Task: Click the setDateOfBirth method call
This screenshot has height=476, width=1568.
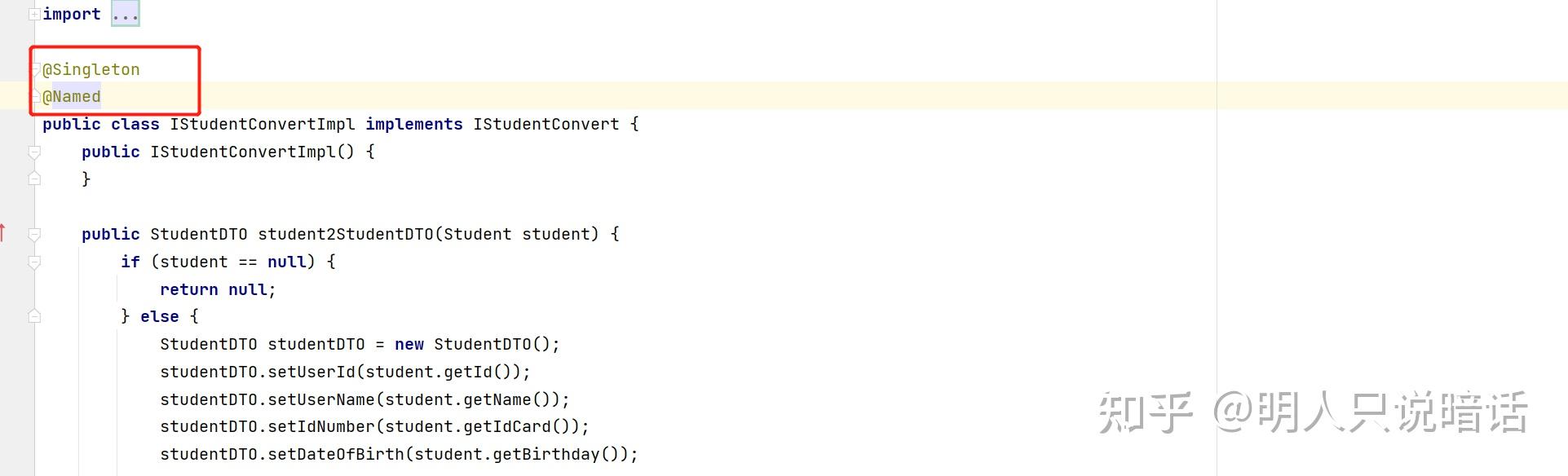Action: [x=336, y=454]
